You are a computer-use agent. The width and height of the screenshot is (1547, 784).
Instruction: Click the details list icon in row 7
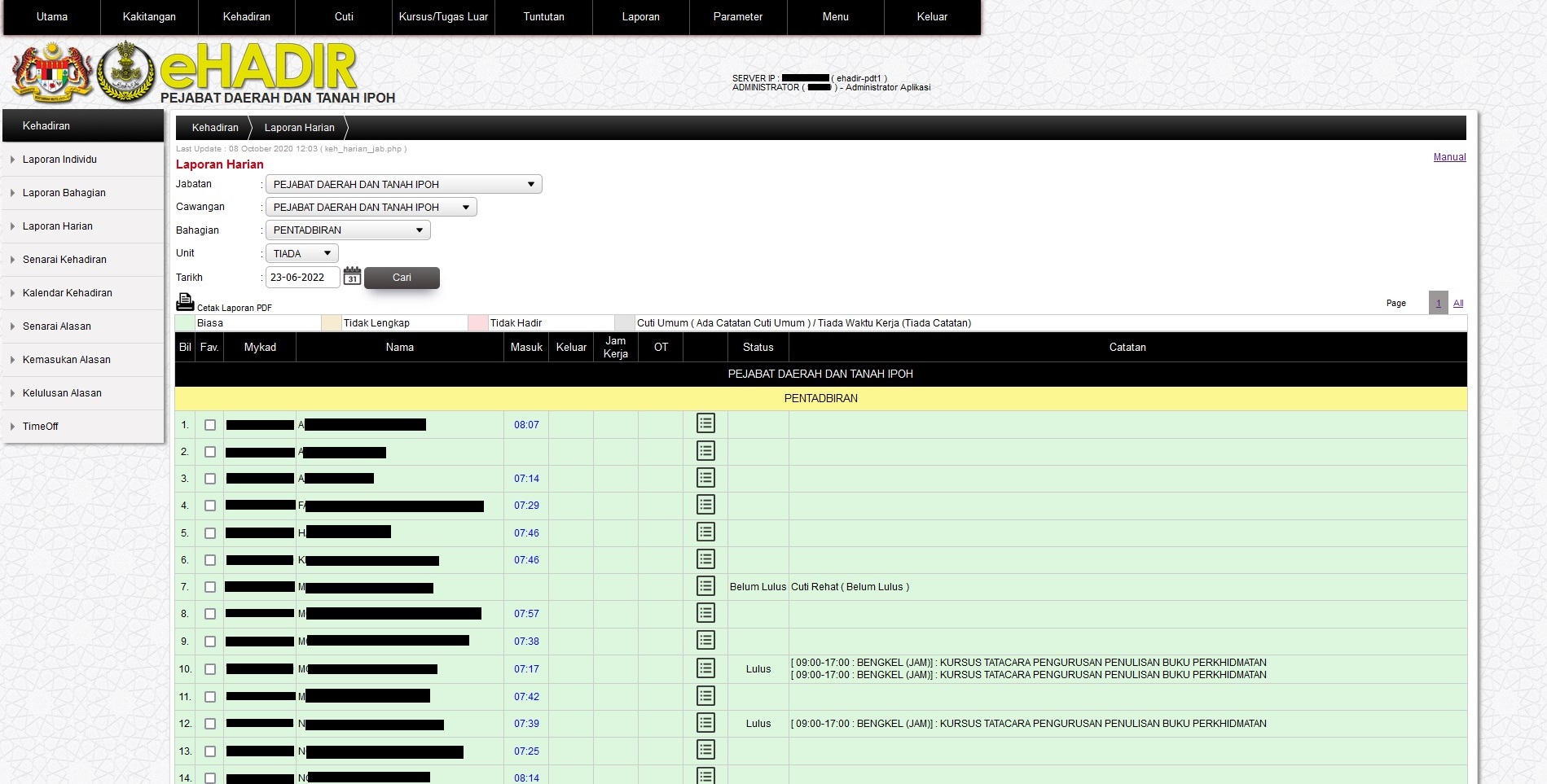coord(705,586)
